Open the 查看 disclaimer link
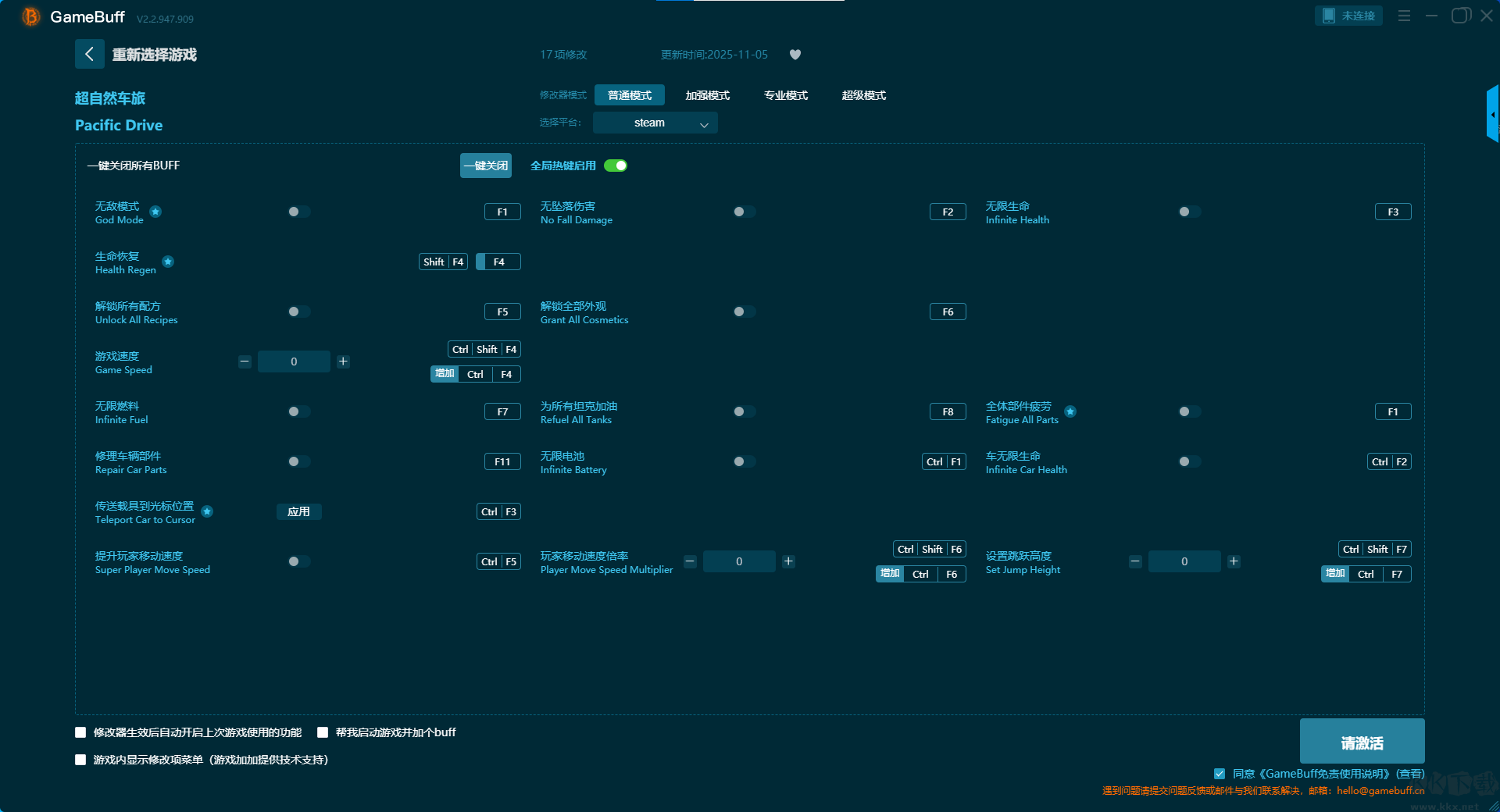The height and width of the screenshot is (812, 1500). click(x=1411, y=774)
